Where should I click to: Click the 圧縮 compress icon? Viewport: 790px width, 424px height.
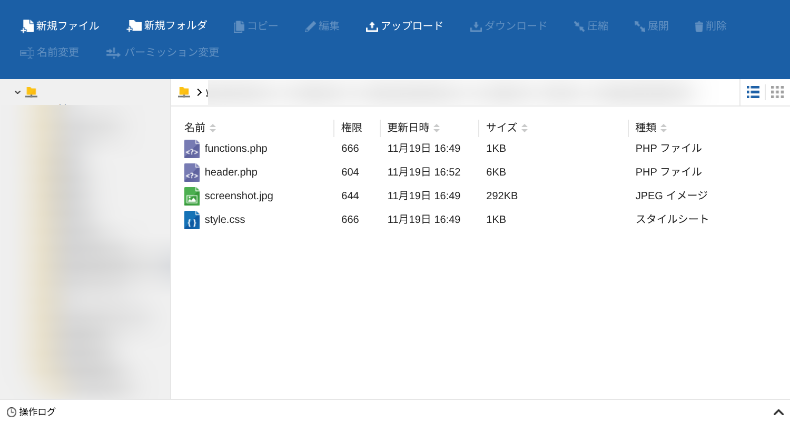[579, 26]
